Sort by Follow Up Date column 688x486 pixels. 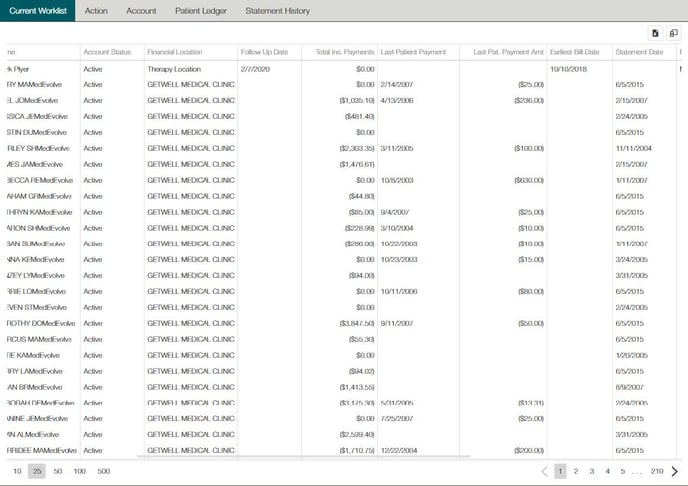tap(264, 51)
